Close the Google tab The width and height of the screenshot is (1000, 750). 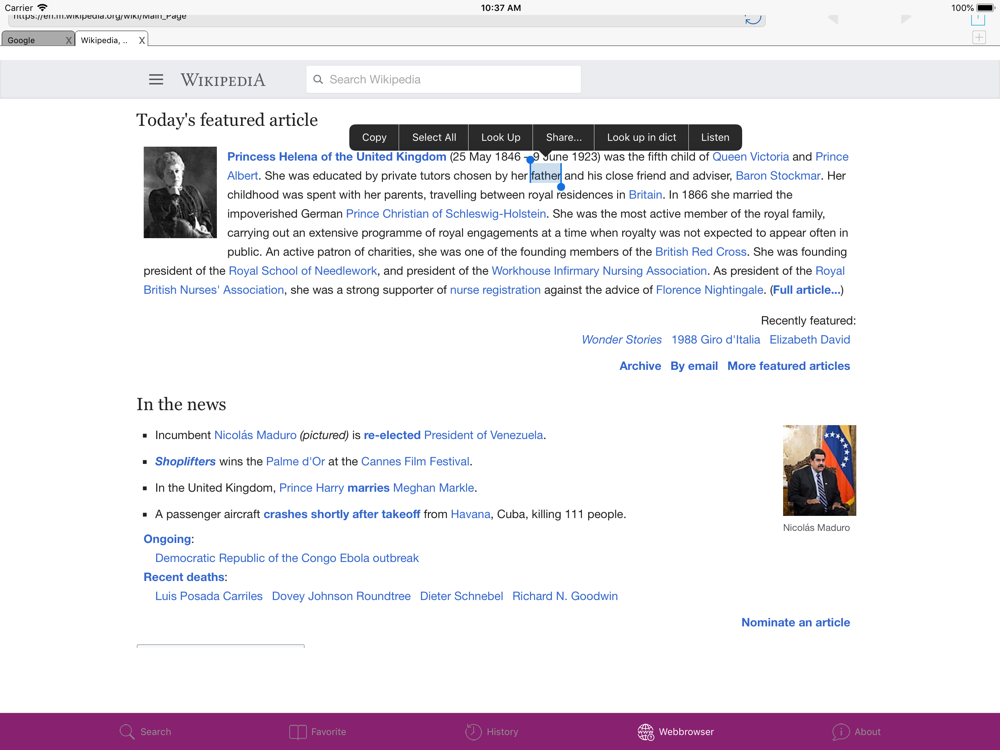pos(68,40)
